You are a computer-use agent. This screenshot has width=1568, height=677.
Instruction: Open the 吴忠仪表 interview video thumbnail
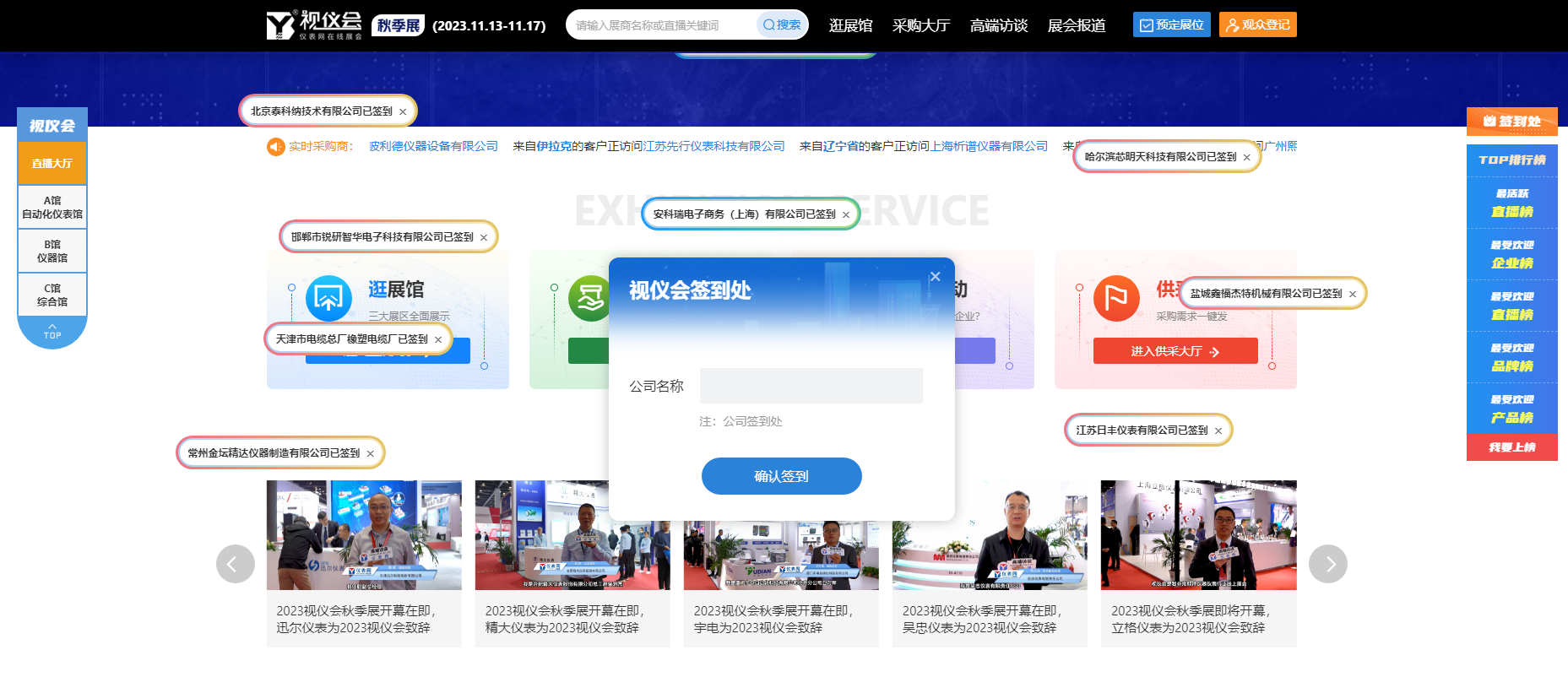[x=990, y=535]
